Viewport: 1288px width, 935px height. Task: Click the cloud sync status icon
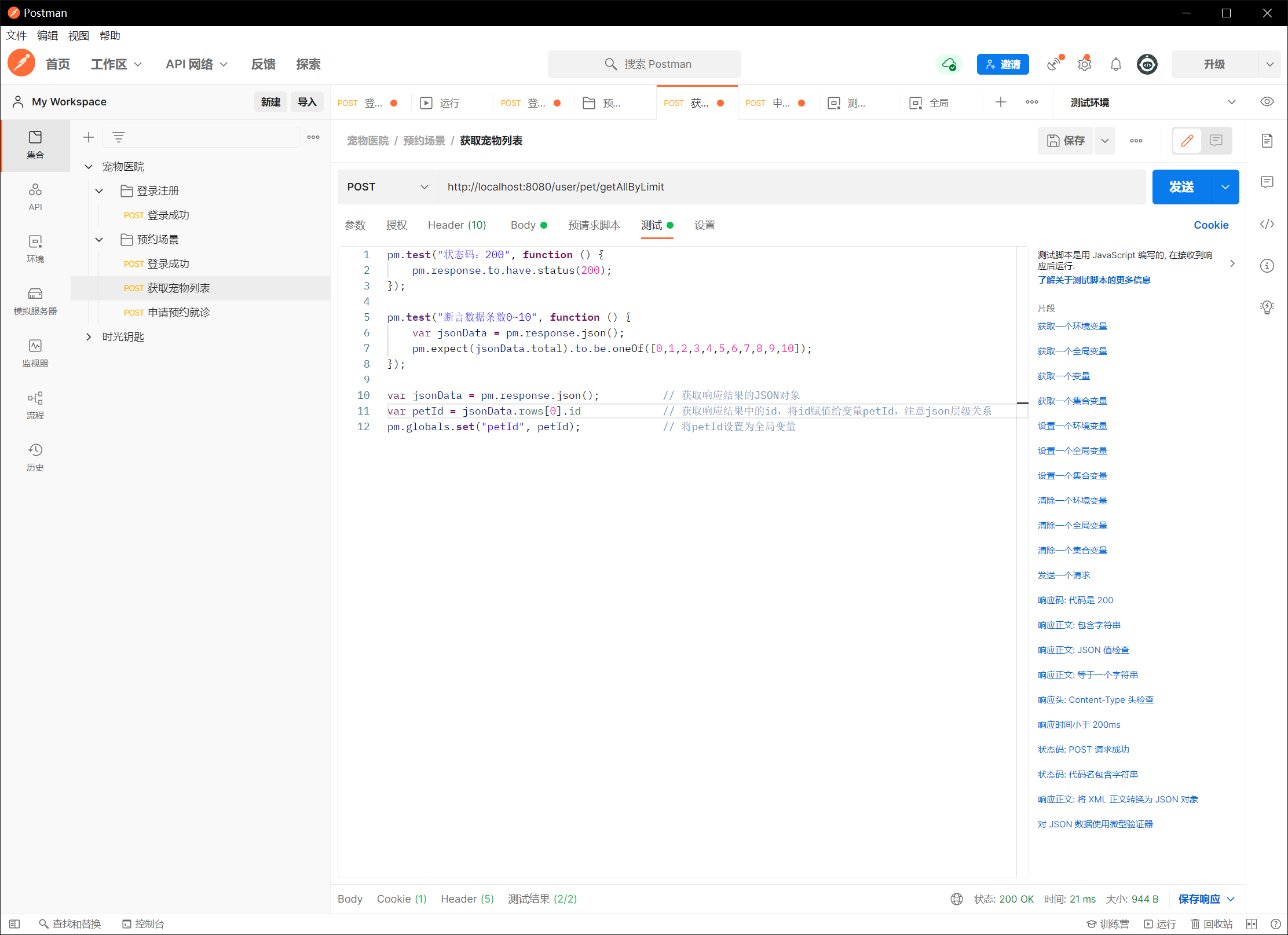[949, 64]
